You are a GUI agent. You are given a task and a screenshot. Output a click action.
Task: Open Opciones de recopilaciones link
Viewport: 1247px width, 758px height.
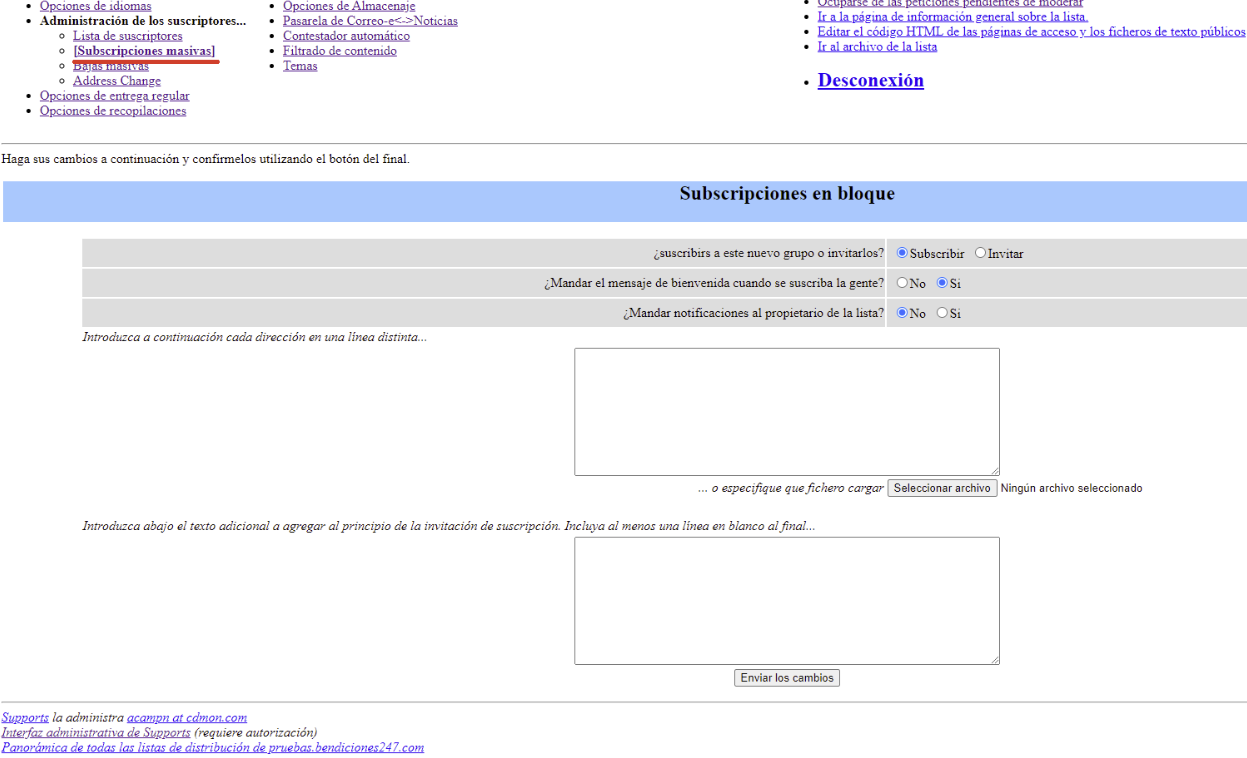pyautogui.click(x=113, y=111)
